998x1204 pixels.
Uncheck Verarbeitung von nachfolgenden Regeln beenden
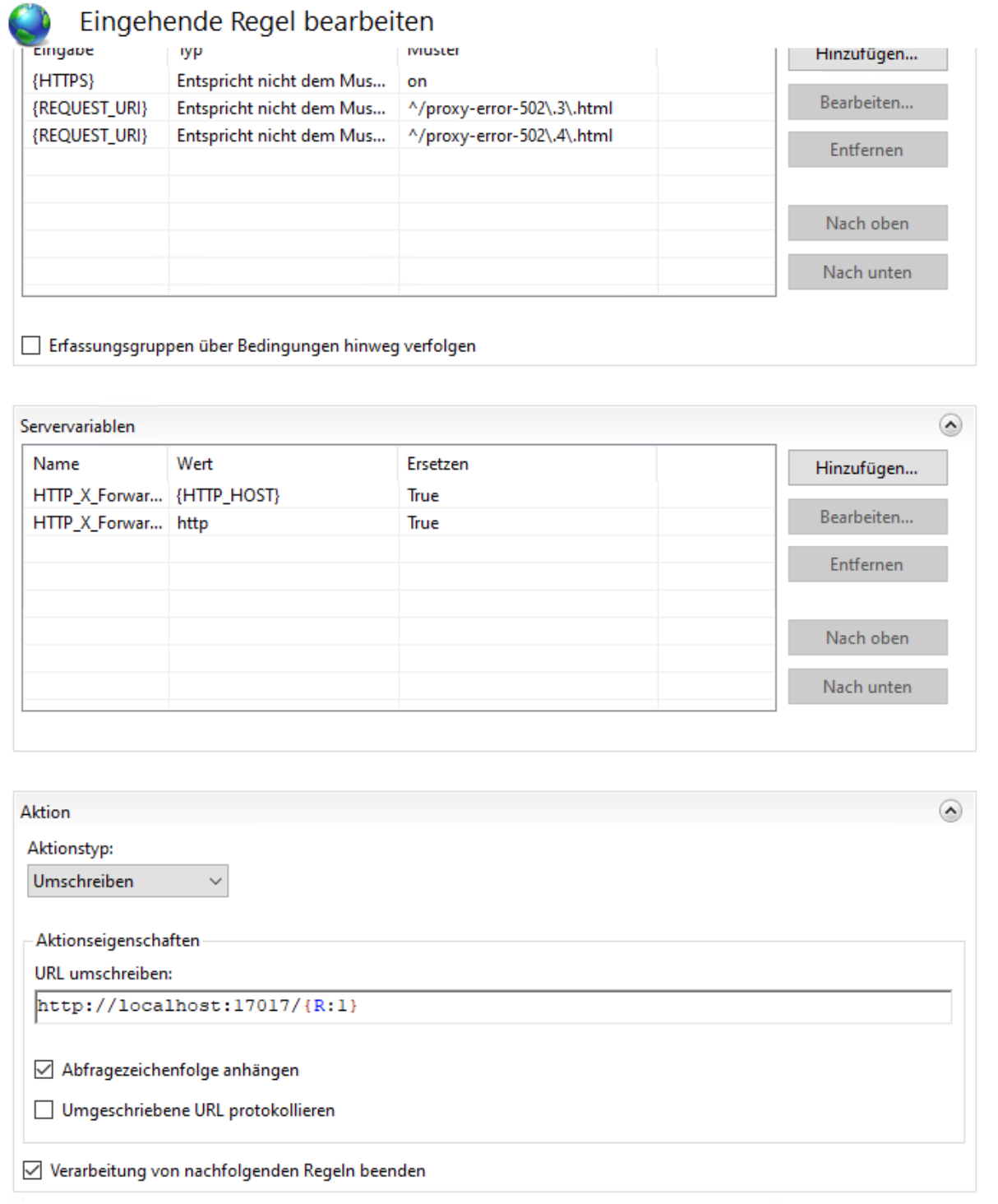32,1169
